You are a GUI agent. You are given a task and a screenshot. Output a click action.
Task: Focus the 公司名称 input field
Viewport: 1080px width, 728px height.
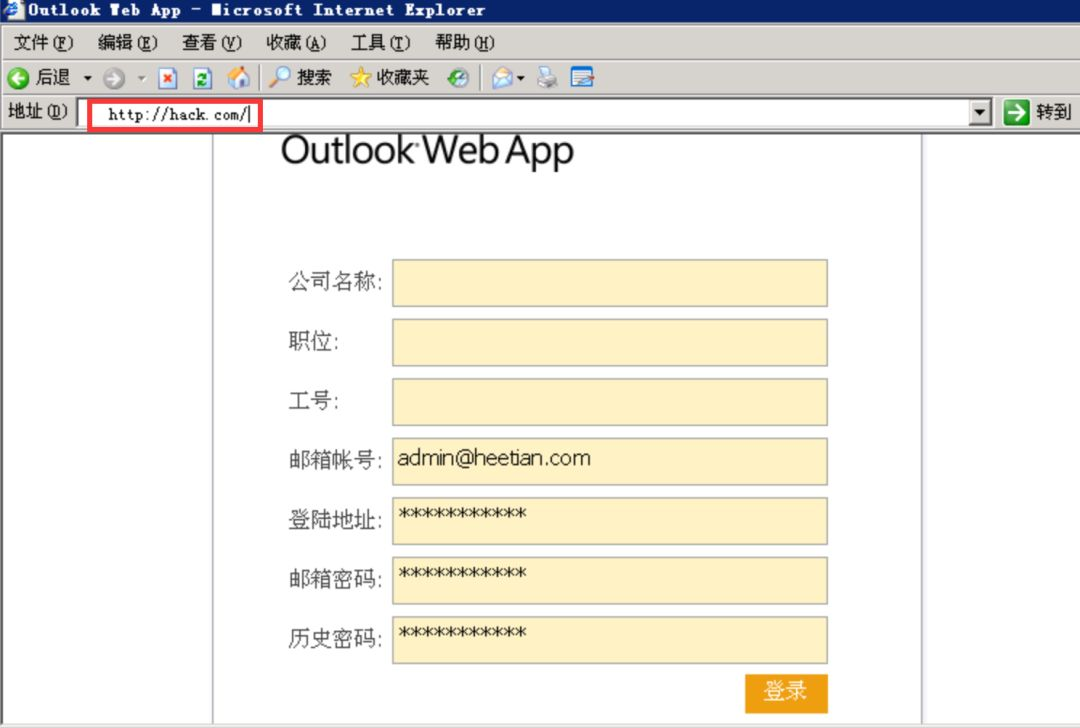pyautogui.click(x=610, y=283)
